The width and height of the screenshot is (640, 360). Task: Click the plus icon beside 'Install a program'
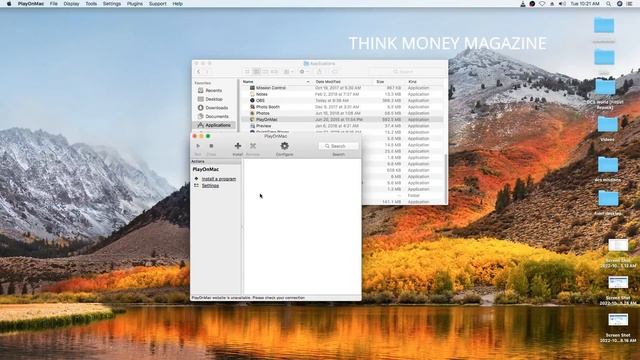point(196,179)
